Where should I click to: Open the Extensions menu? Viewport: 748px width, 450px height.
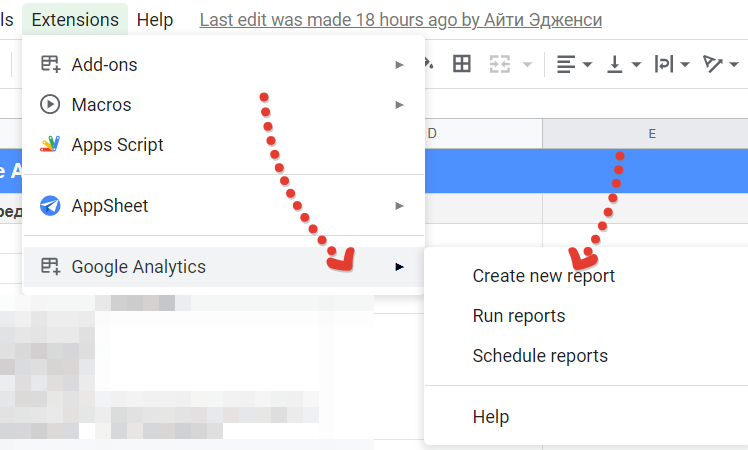point(75,20)
